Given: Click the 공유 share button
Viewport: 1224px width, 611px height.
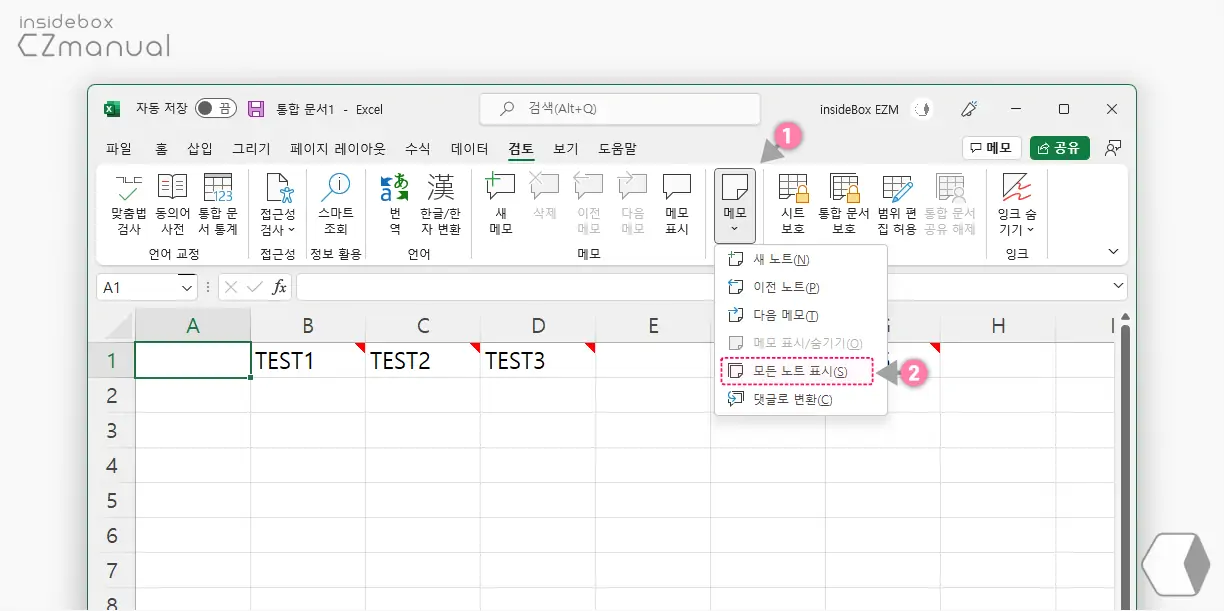Looking at the screenshot, I should [x=1060, y=148].
